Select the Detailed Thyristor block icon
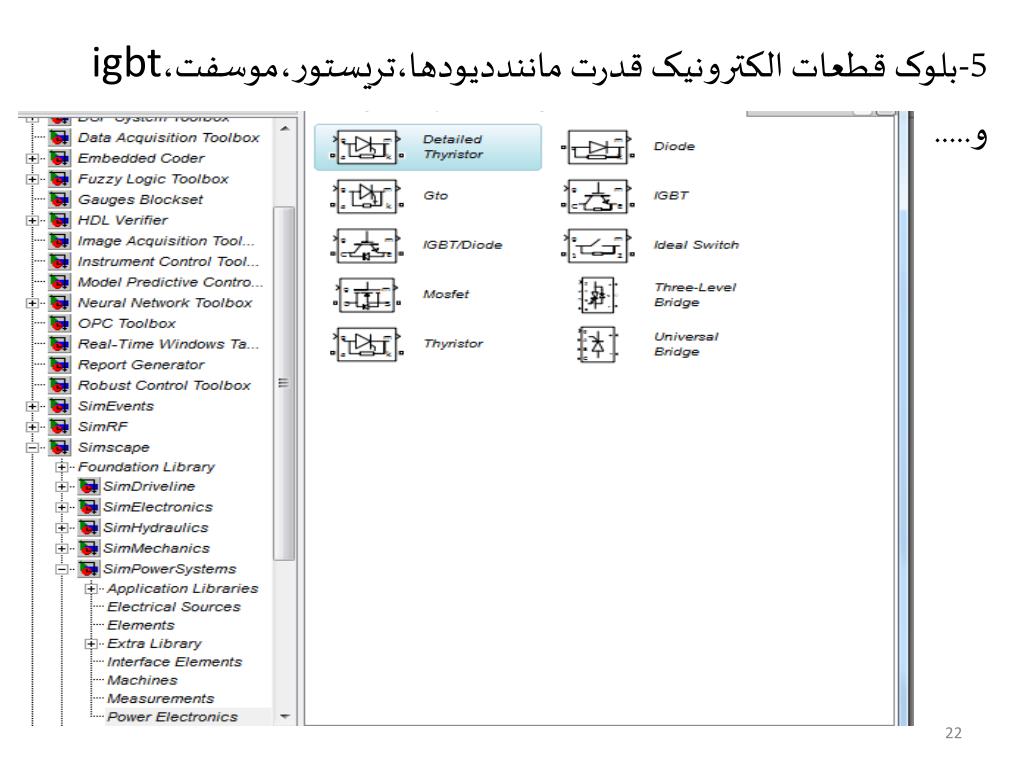The width and height of the screenshot is (1024, 768). tap(367, 147)
